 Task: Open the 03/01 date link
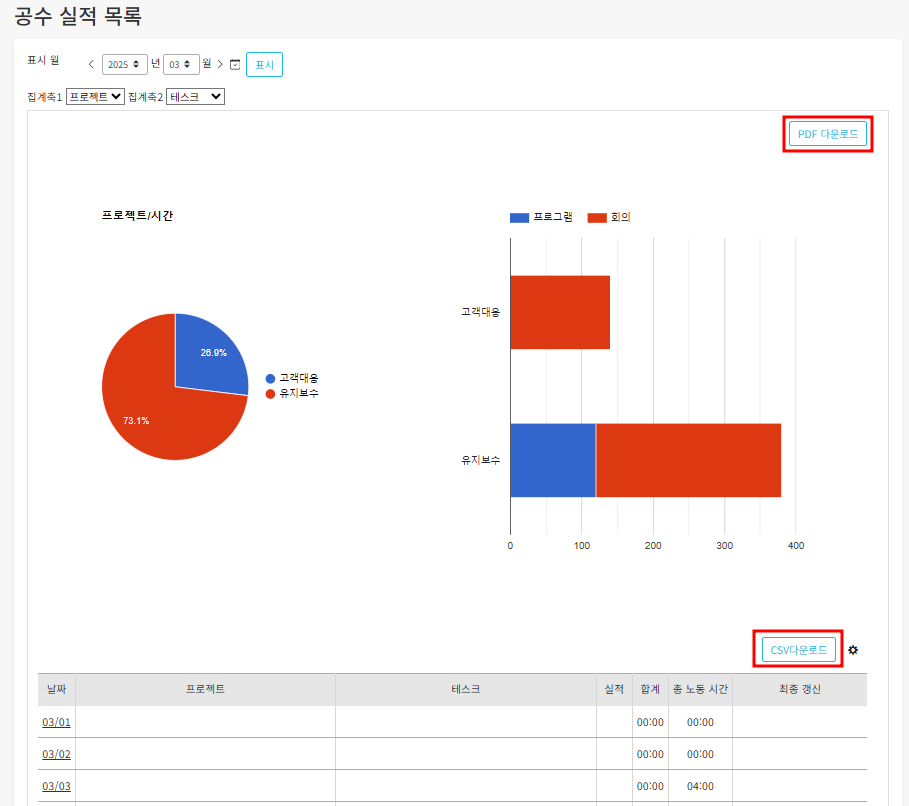click(56, 722)
